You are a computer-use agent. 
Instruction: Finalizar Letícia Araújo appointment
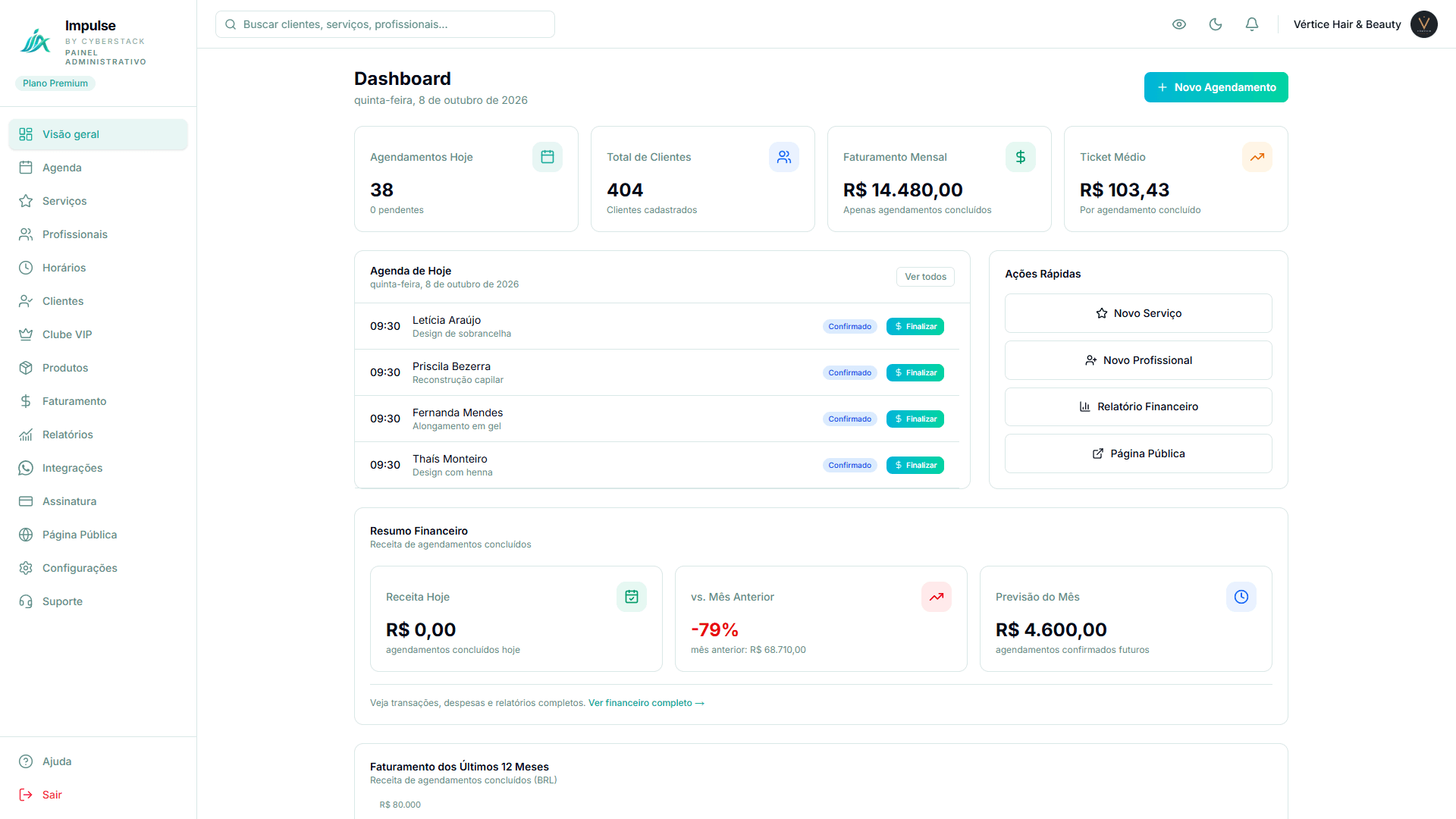[915, 326]
